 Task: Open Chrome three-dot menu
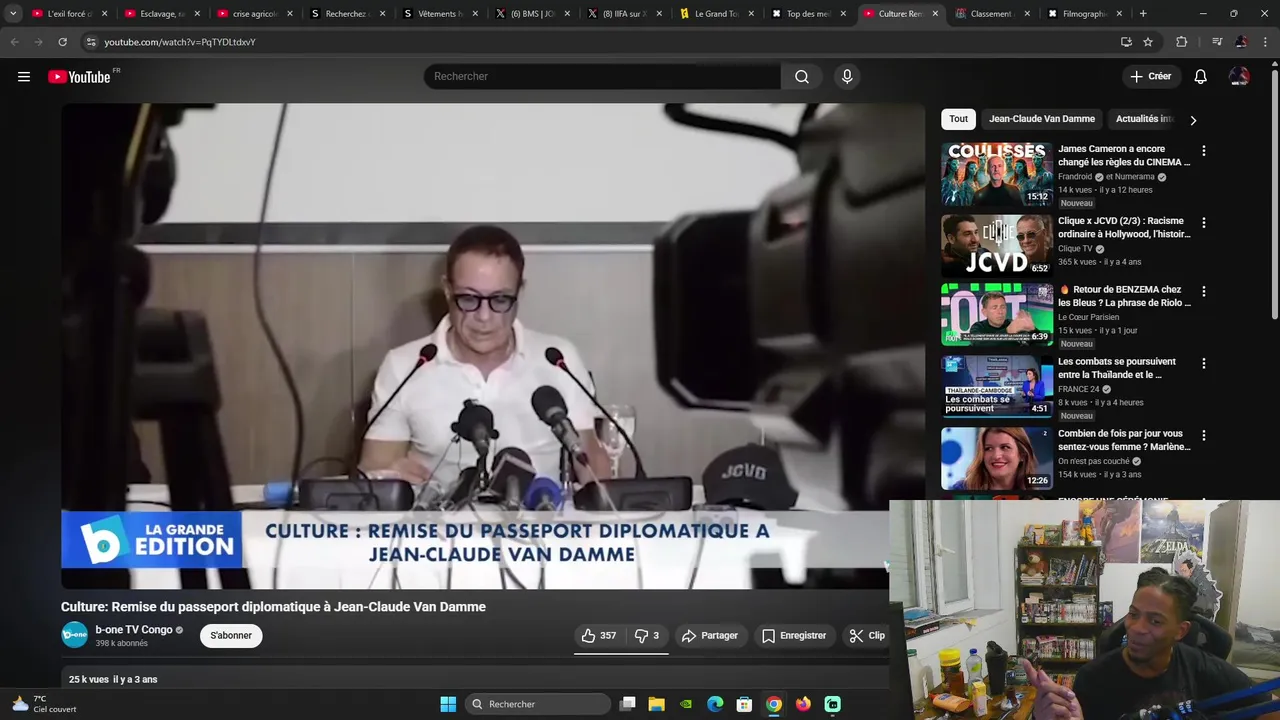[x=1265, y=42]
